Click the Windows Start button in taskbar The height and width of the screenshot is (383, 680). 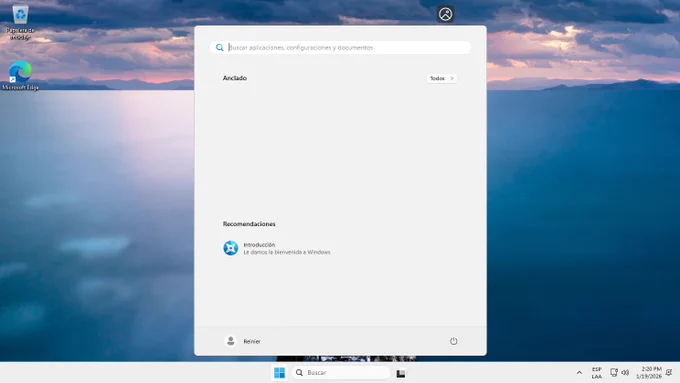pos(280,373)
